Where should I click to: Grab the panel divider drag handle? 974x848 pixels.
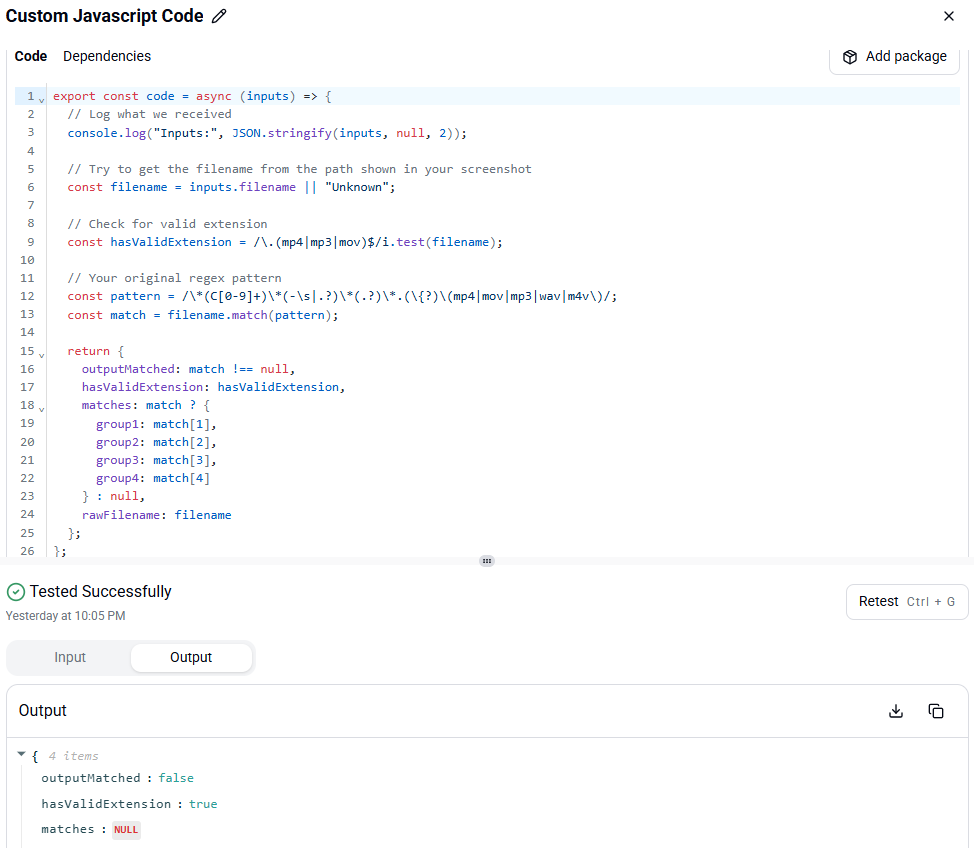[x=487, y=561]
